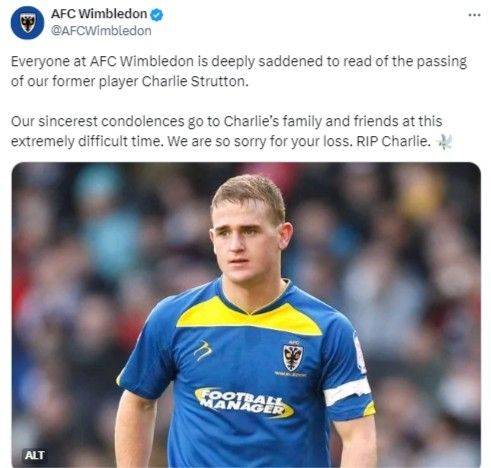
Task: Show the ALT image description badge
Action: click(35, 455)
